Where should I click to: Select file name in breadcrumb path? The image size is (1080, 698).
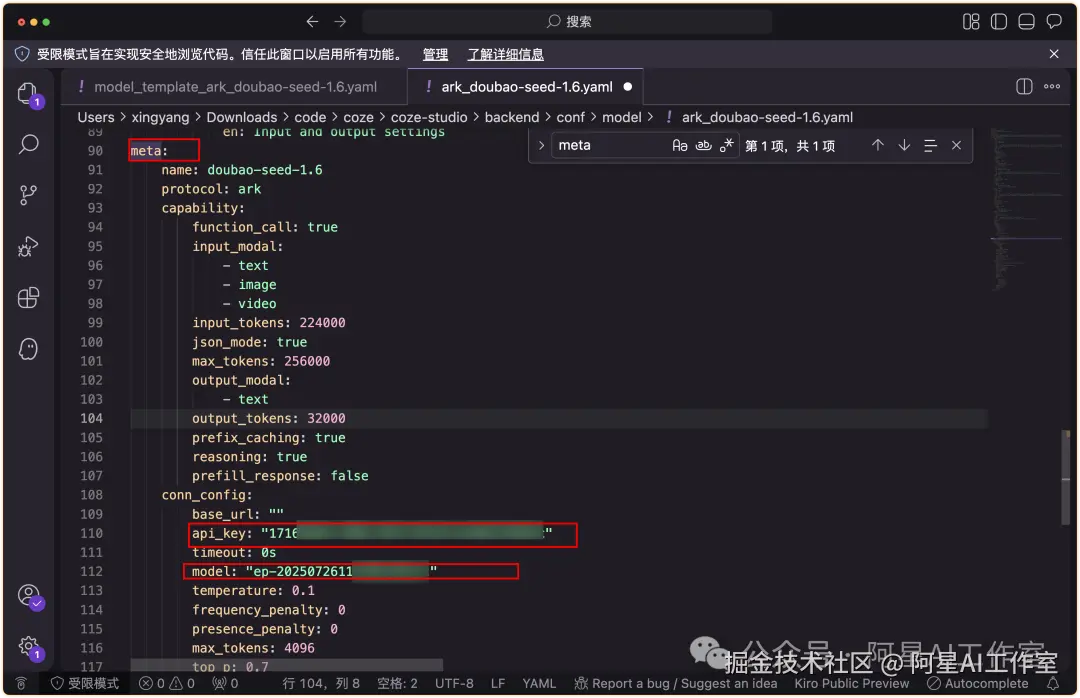point(767,117)
